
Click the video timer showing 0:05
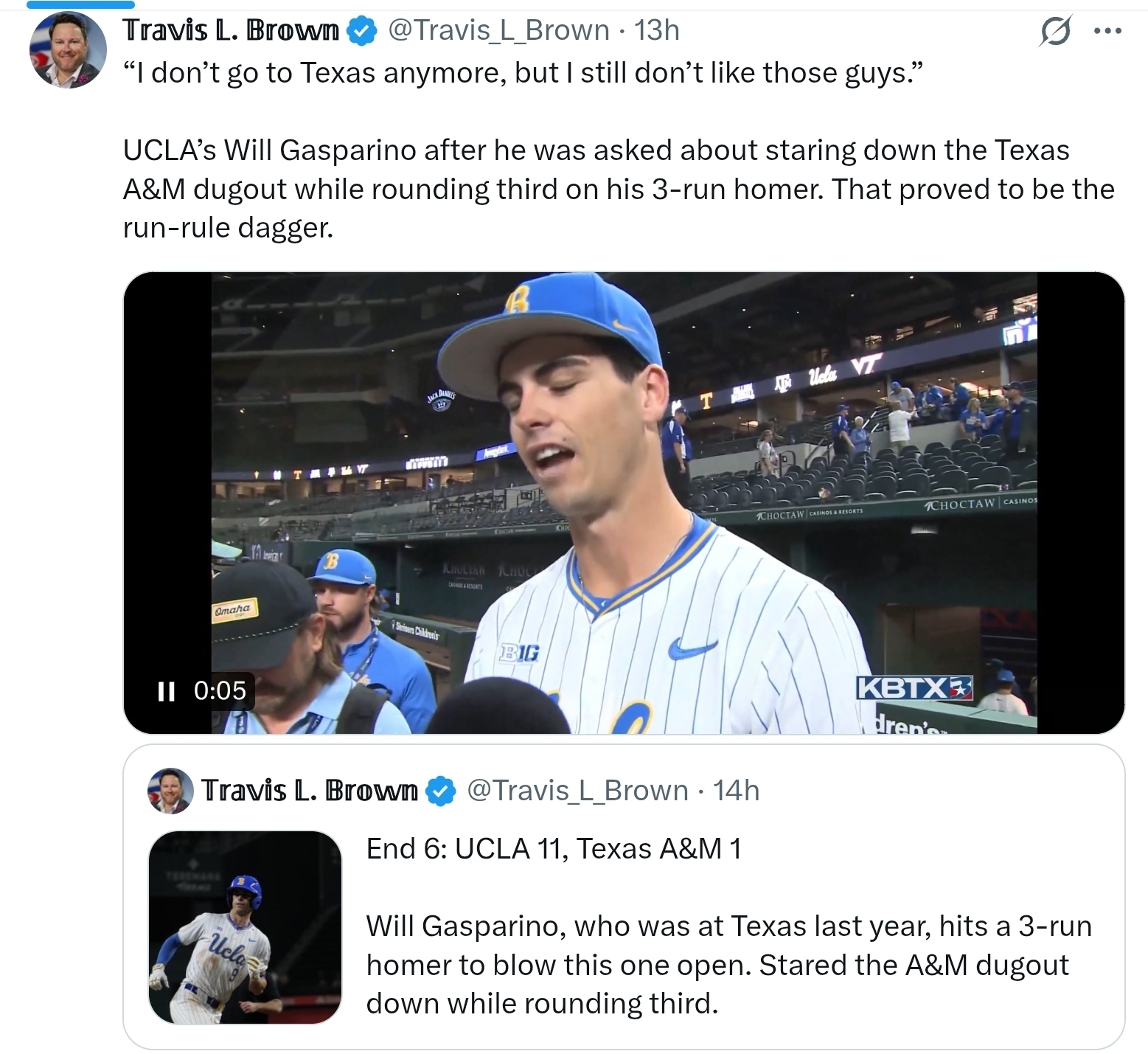220,691
